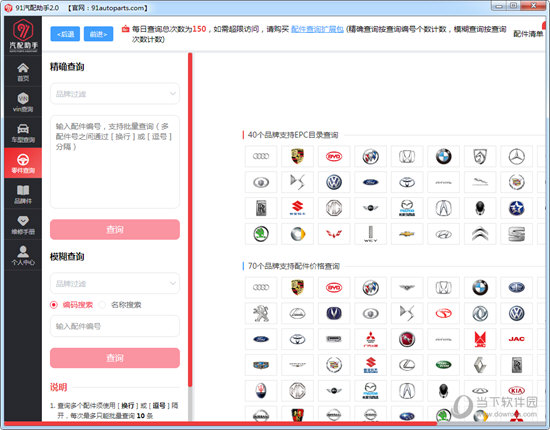Choose Cadillac logo in EPC catalog section
Screen dimensions: 550x430
(x=517, y=182)
